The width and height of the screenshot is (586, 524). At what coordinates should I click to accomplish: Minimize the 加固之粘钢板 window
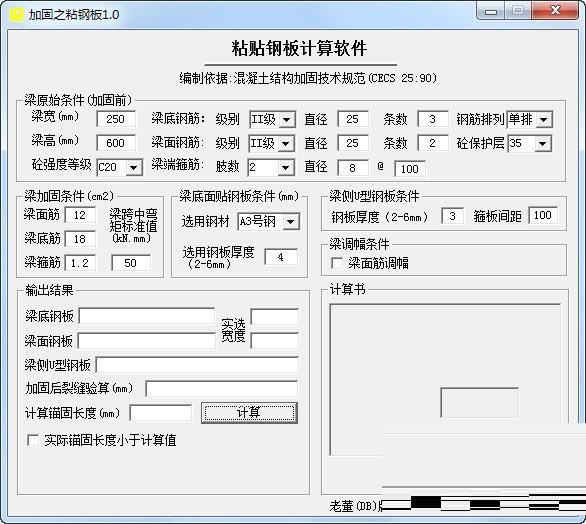click(491, 11)
